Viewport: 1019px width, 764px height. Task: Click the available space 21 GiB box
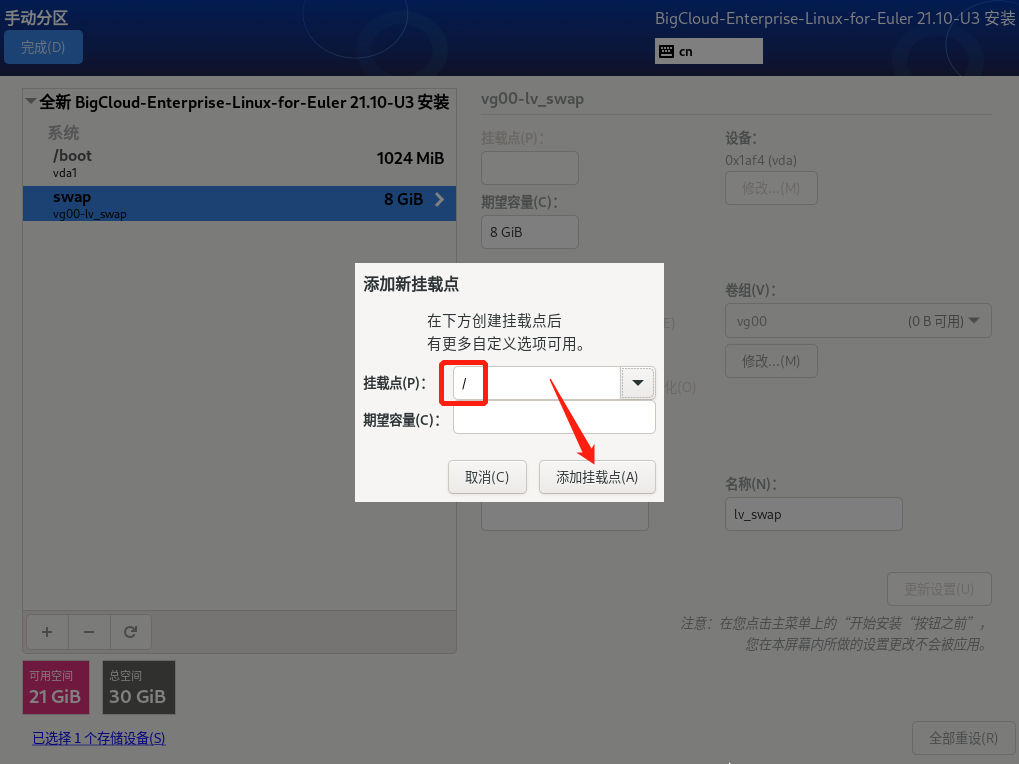pos(55,687)
